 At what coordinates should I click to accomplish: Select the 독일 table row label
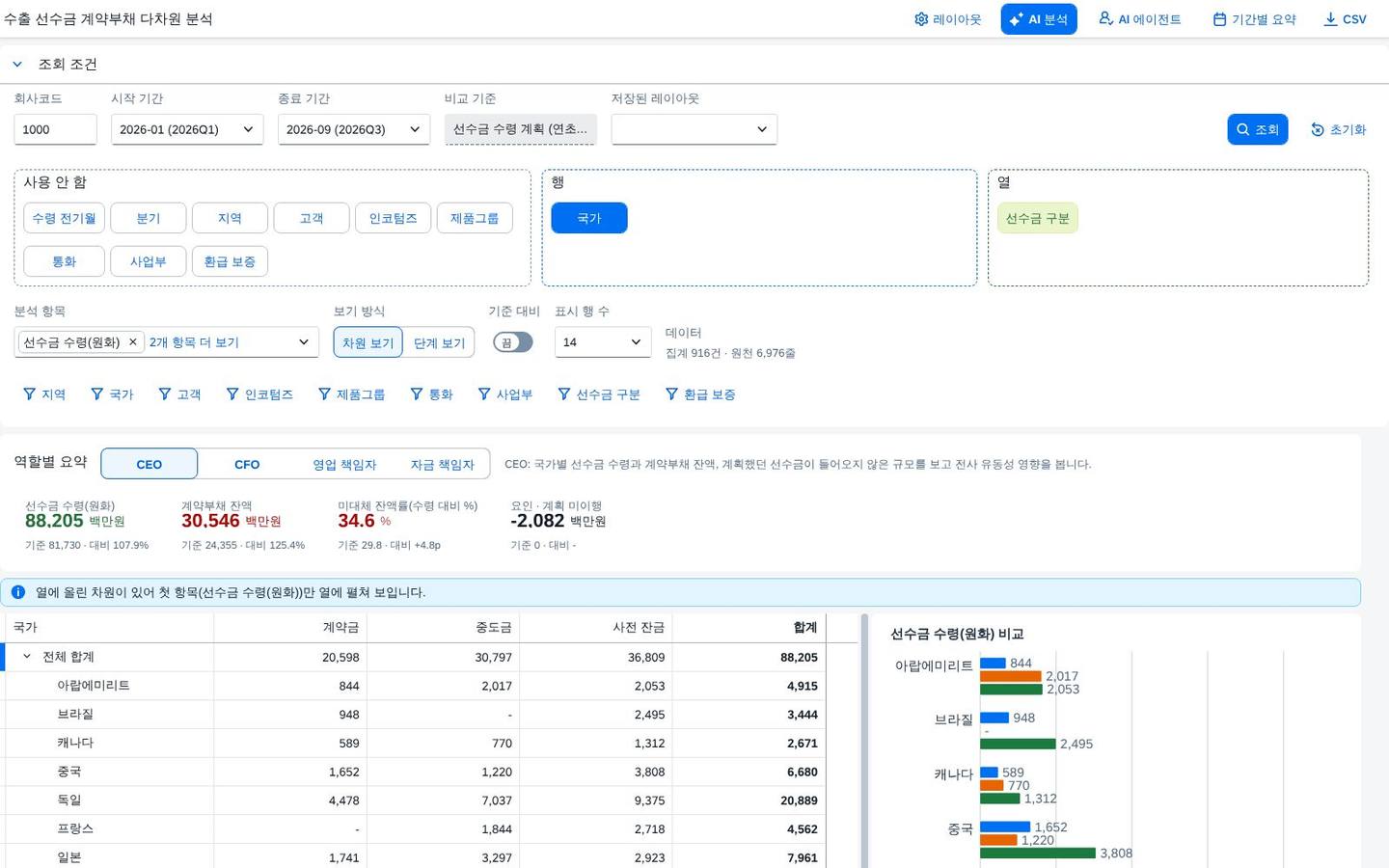(69, 800)
